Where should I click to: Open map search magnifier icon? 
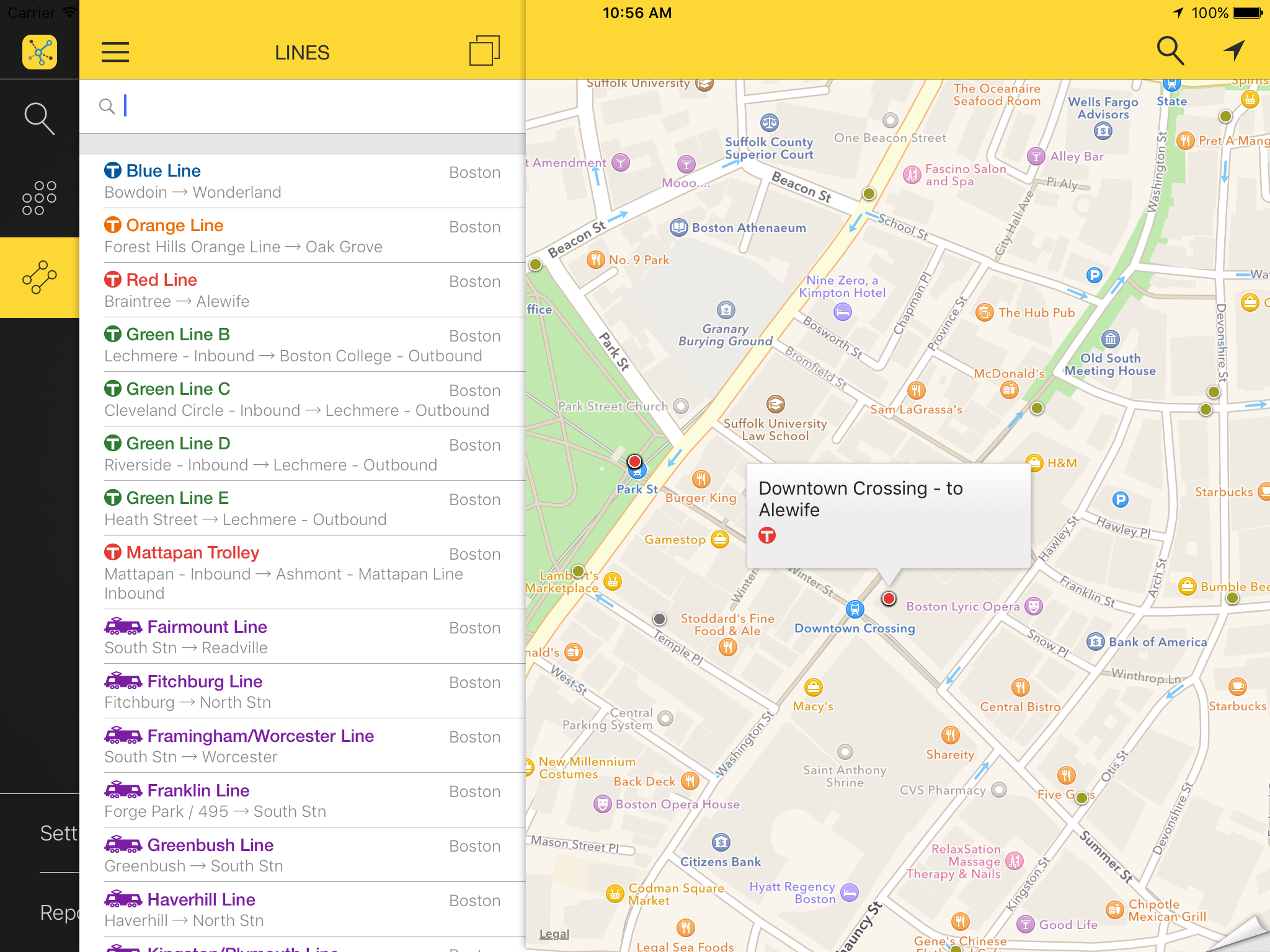pyautogui.click(x=1170, y=51)
